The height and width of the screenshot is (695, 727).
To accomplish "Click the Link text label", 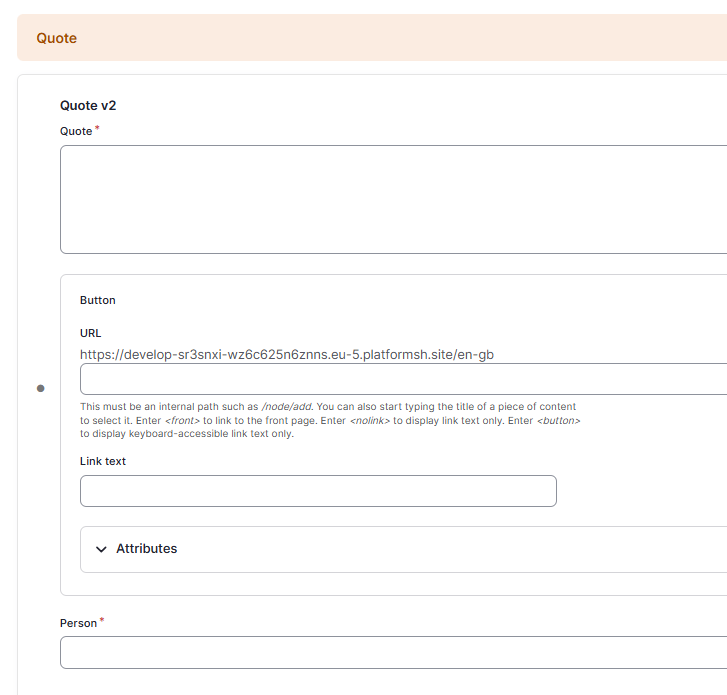I will click(x=102, y=461).
